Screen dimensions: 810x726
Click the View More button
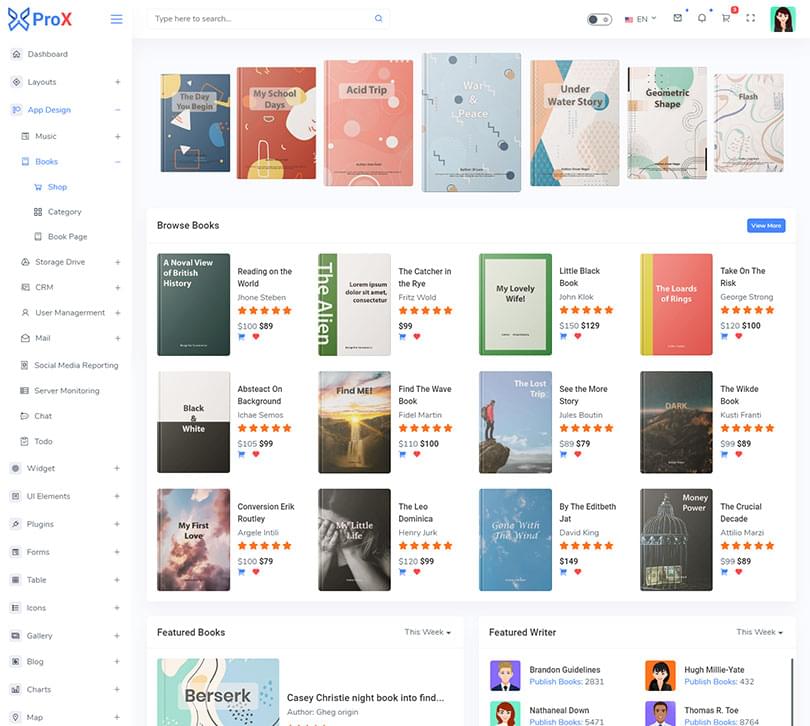point(766,226)
